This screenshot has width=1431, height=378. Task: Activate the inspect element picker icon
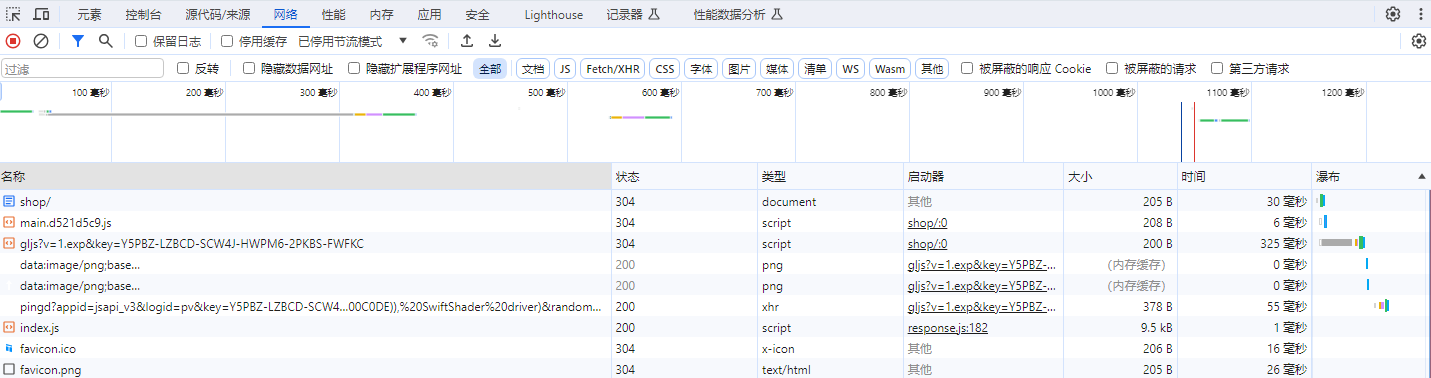[14, 14]
